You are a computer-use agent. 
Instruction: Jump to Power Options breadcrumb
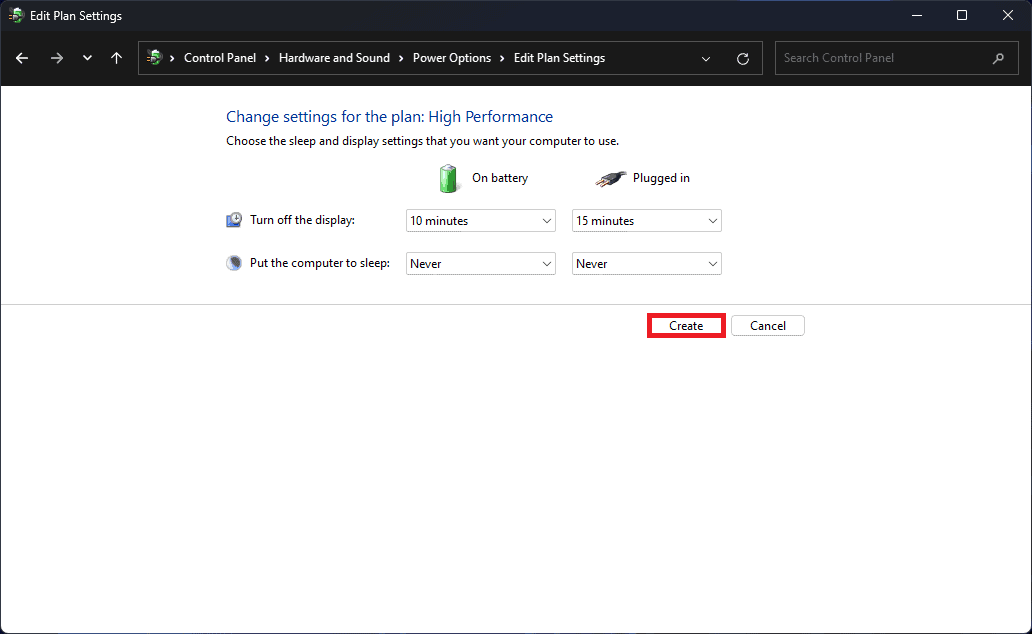(451, 58)
